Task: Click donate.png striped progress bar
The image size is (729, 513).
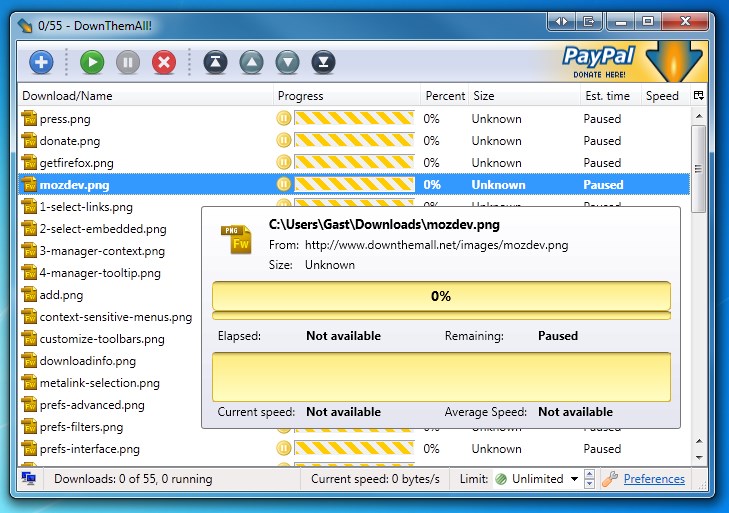Action: pos(354,140)
